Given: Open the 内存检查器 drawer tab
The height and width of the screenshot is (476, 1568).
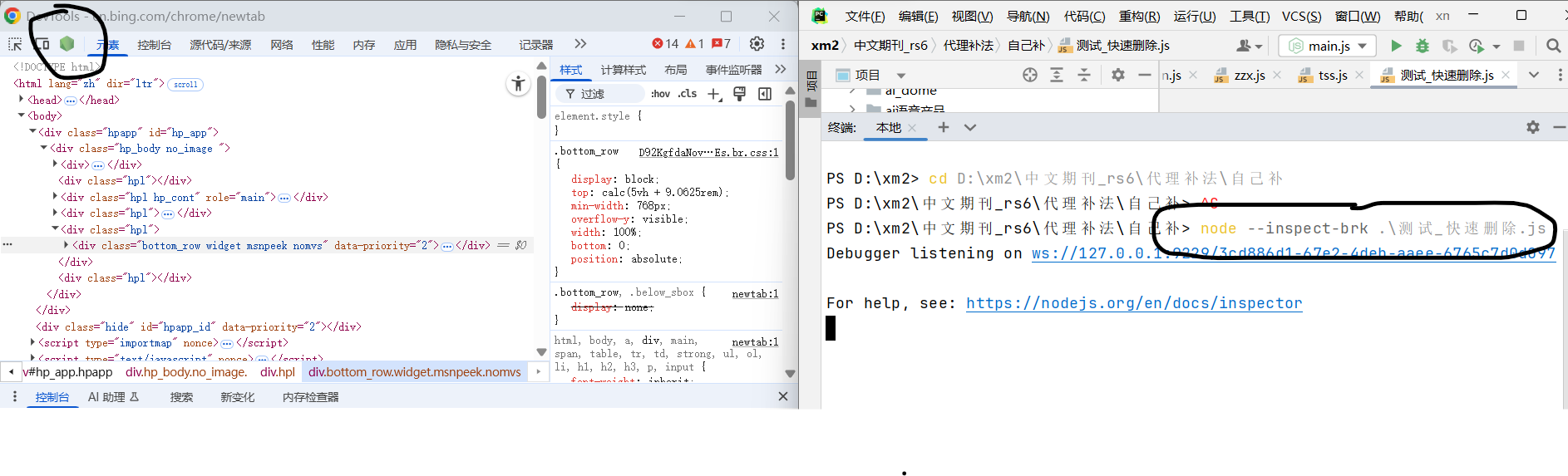Looking at the screenshot, I should tap(311, 397).
